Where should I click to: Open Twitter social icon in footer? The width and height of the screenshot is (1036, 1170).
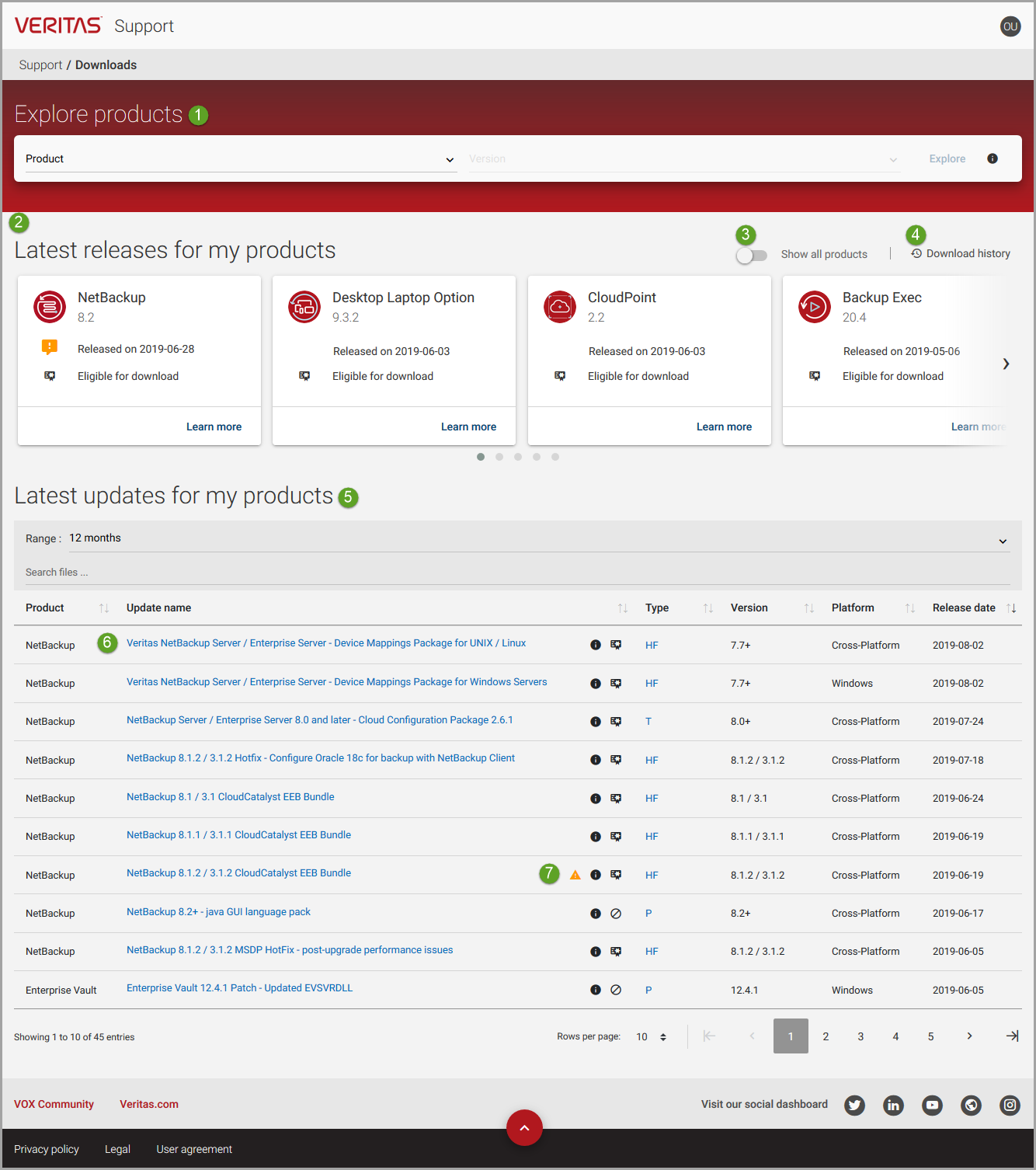(x=855, y=1105)
